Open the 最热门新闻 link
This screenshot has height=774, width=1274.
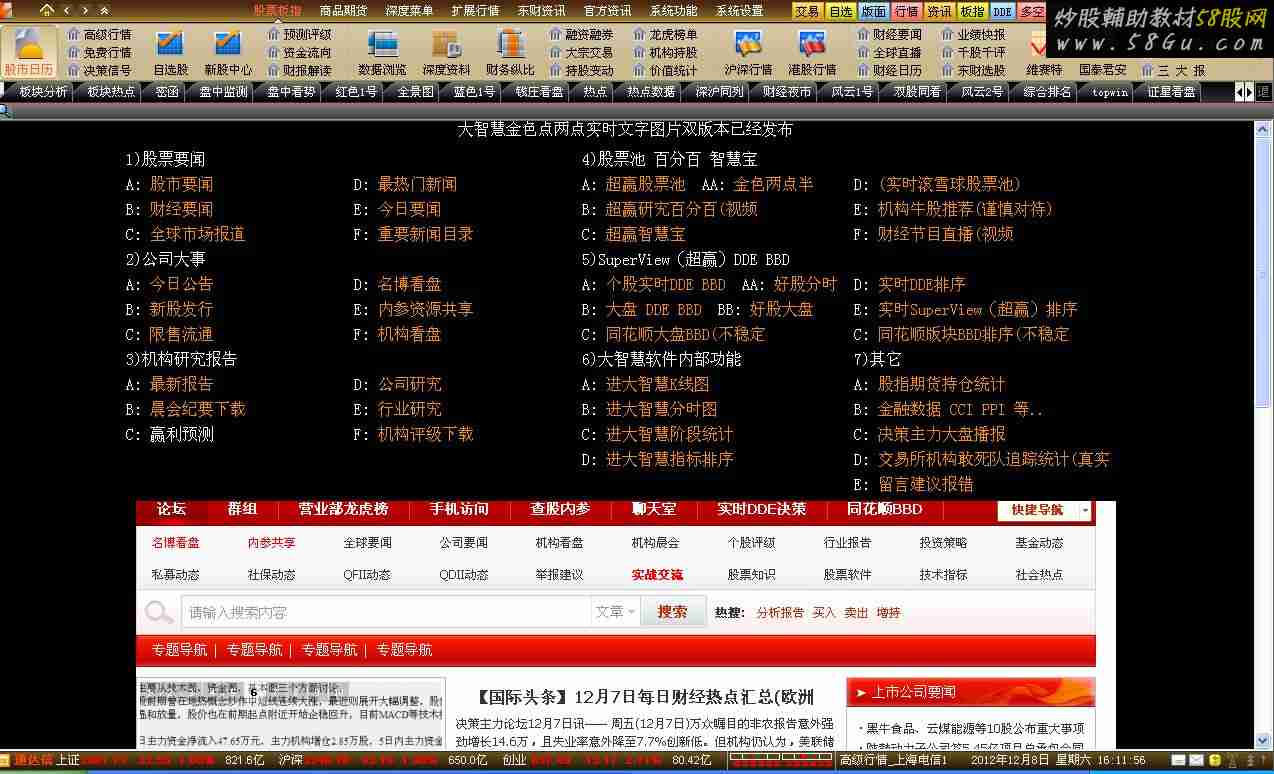coord(417,184)
